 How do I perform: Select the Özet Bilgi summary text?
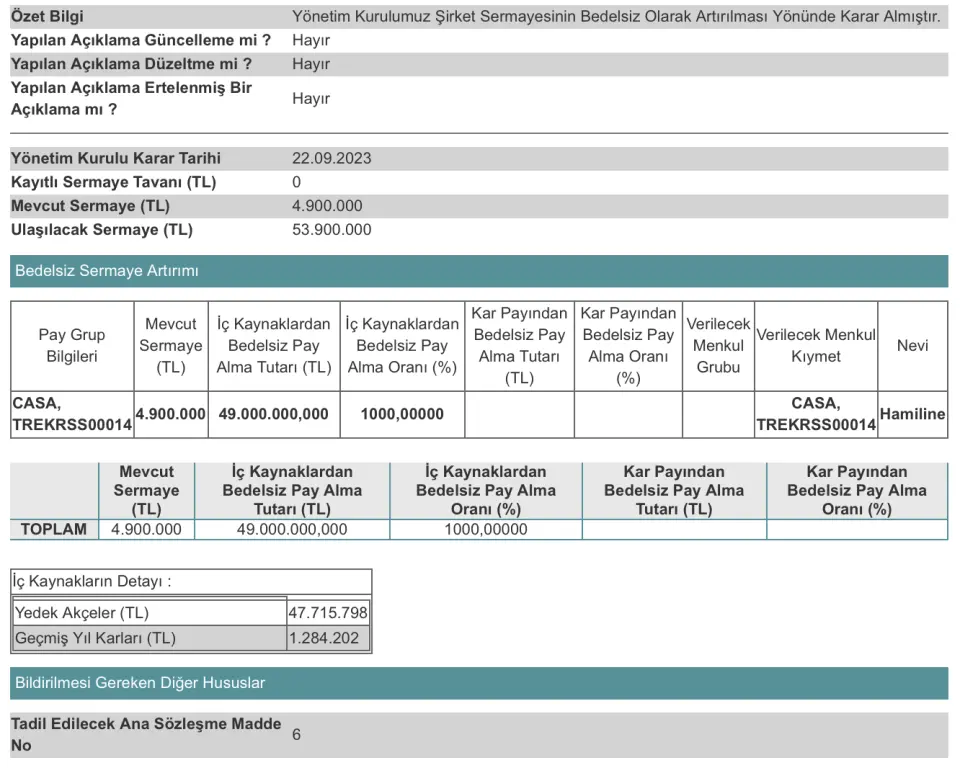click(616, 17)
